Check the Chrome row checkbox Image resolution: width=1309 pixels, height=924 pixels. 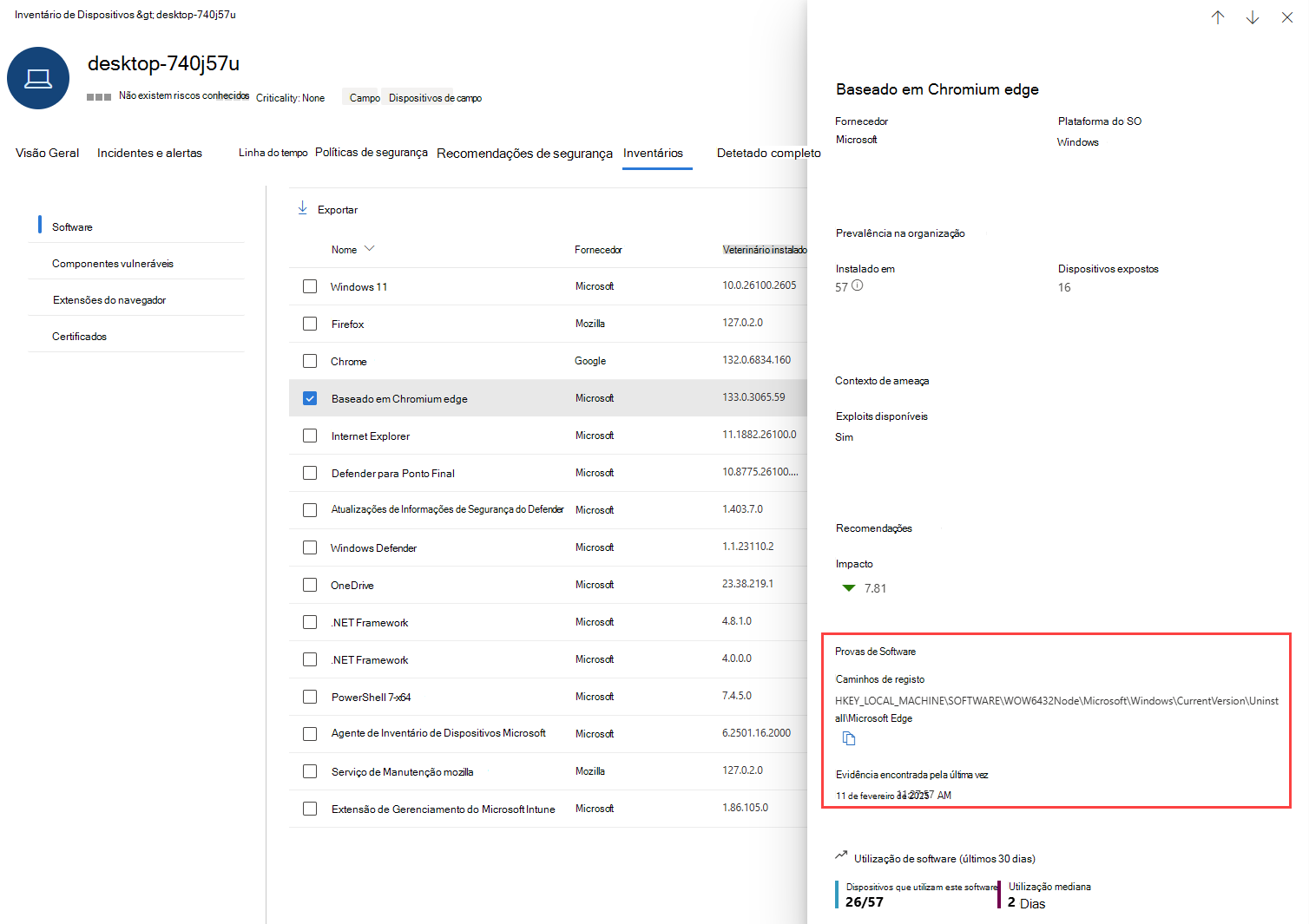click(310, 361)
